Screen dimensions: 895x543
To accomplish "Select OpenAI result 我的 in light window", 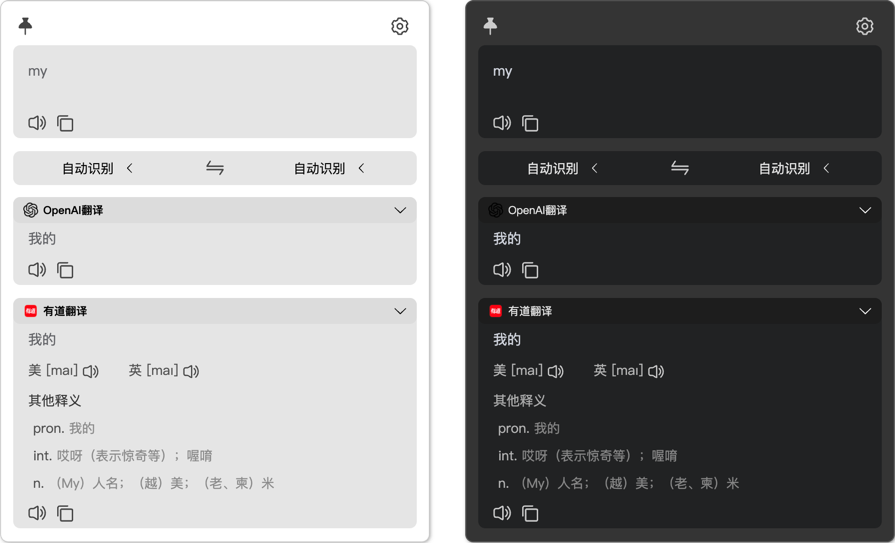I will (x=42, y=239).
